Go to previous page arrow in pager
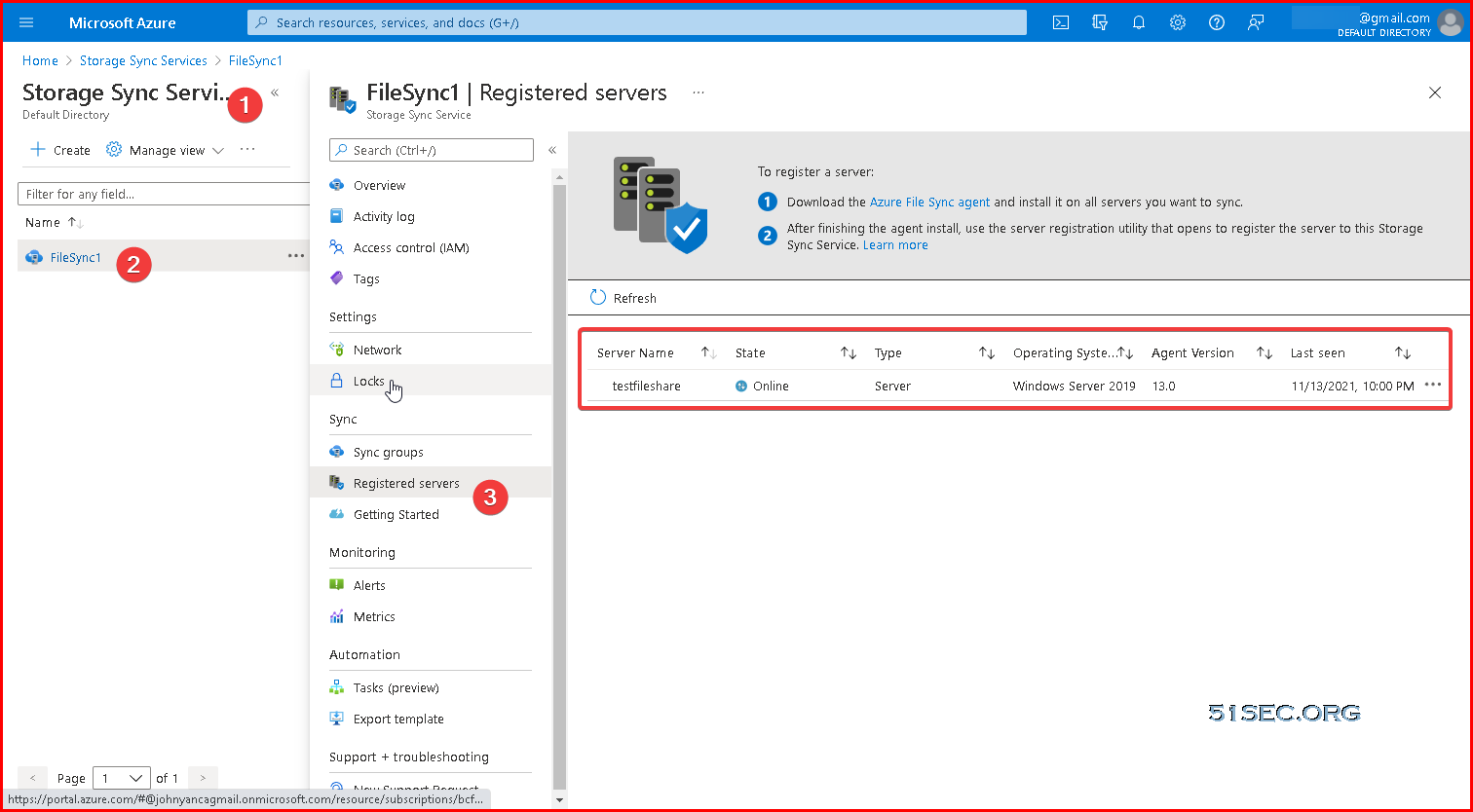The height and width of the screenshot is (812, 1473). pos(32,778)
